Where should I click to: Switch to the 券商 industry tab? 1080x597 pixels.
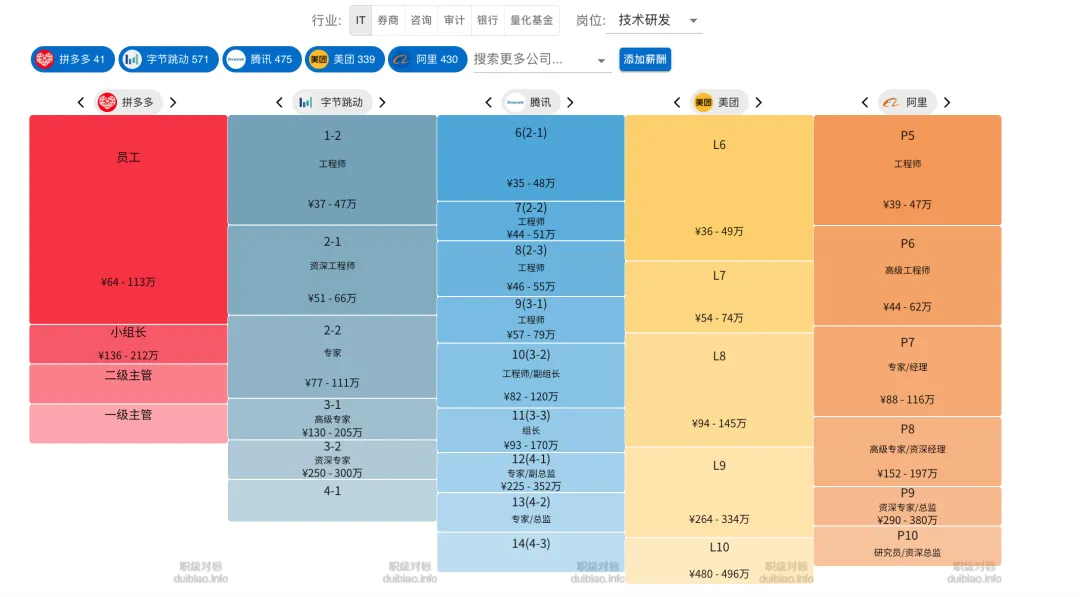[x=388, y=20]
